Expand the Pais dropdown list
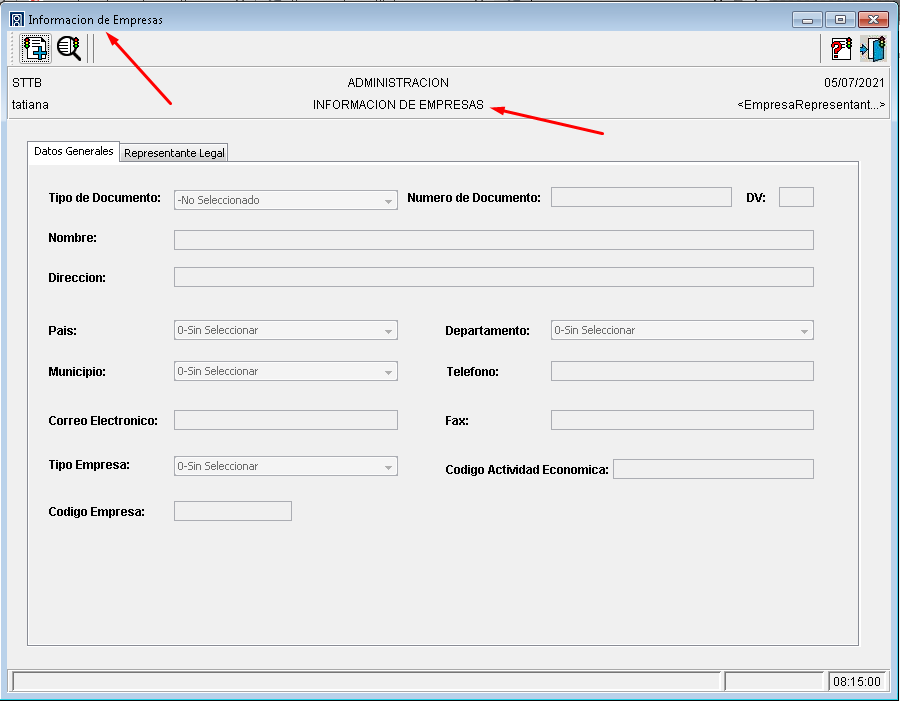This screenshot has height=701, width=900. [x=286, y=330]
